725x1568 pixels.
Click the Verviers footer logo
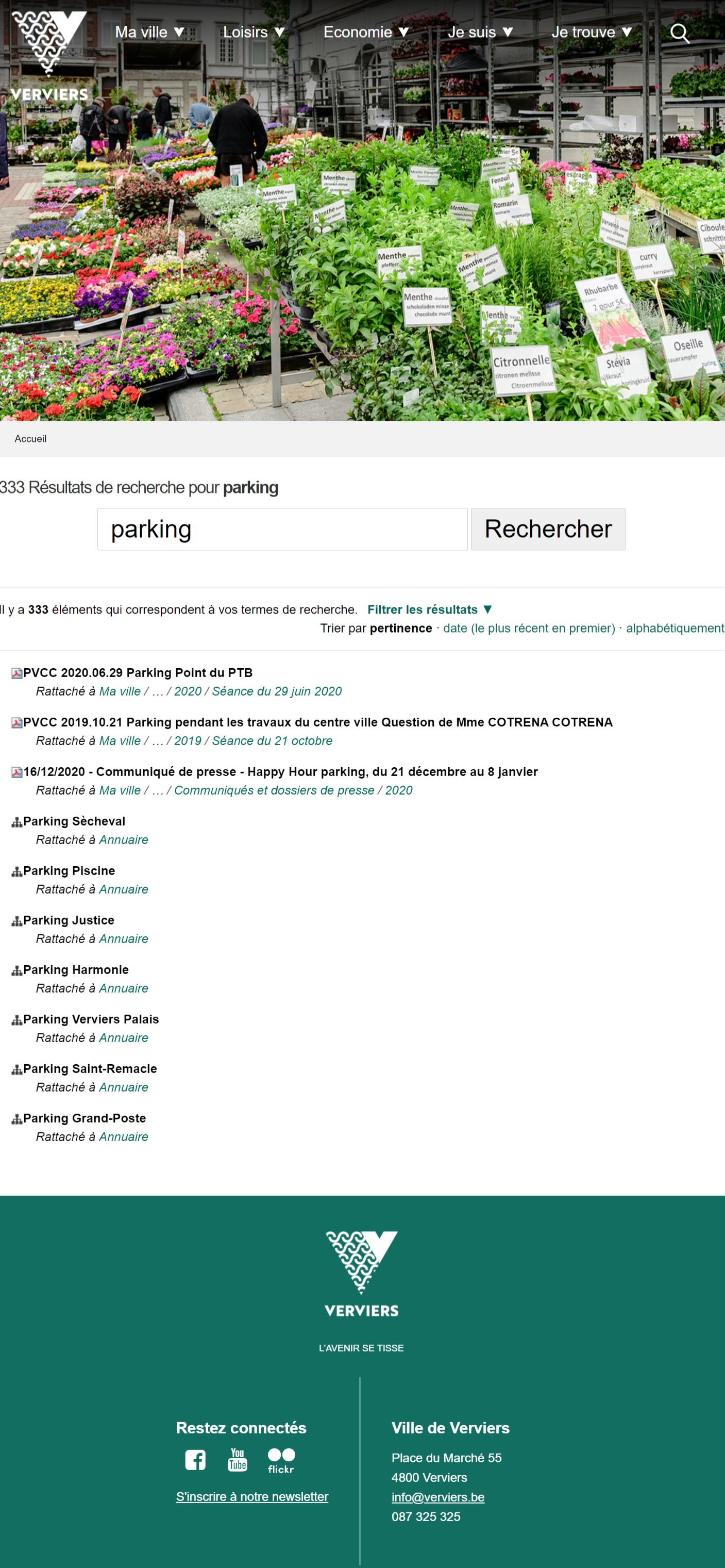click(x=361, y=1274)
